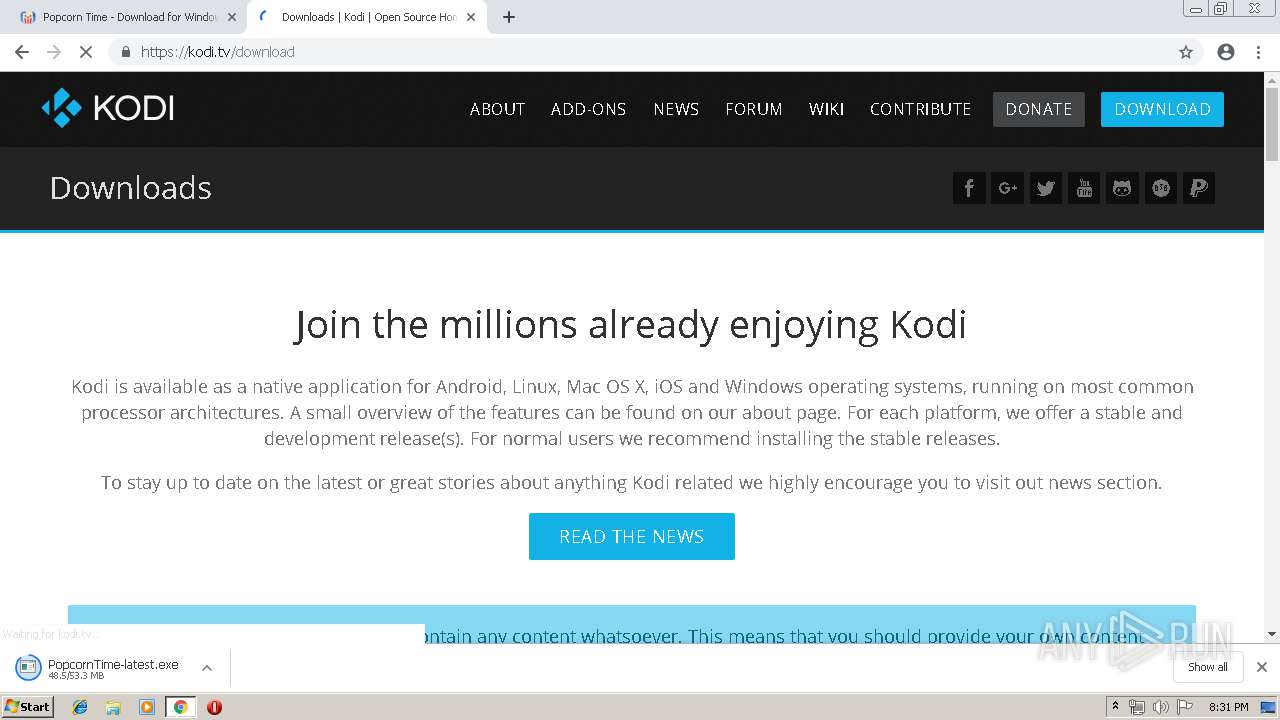Expand PopcornTime-latest.exe download options
The height and width of the screenshot is (720, 1280).
[207, 668]
